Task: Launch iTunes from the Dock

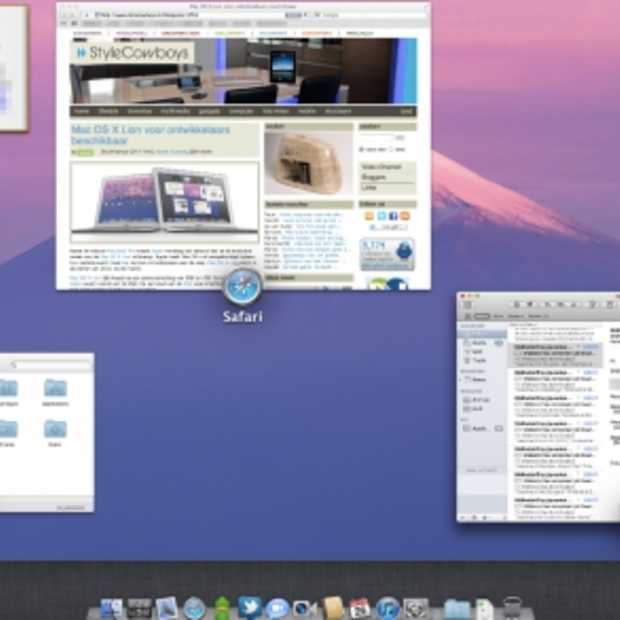Action: coord(387,609)
